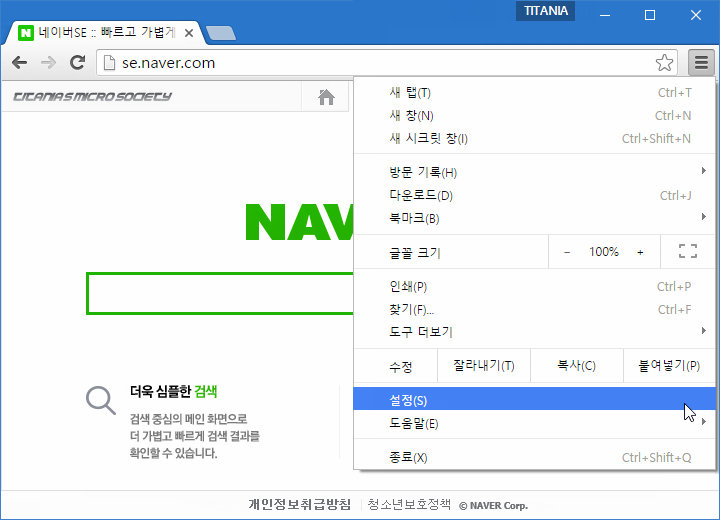Open 개인정보취급방침 privacy policy link

click(x=299, y=504)
